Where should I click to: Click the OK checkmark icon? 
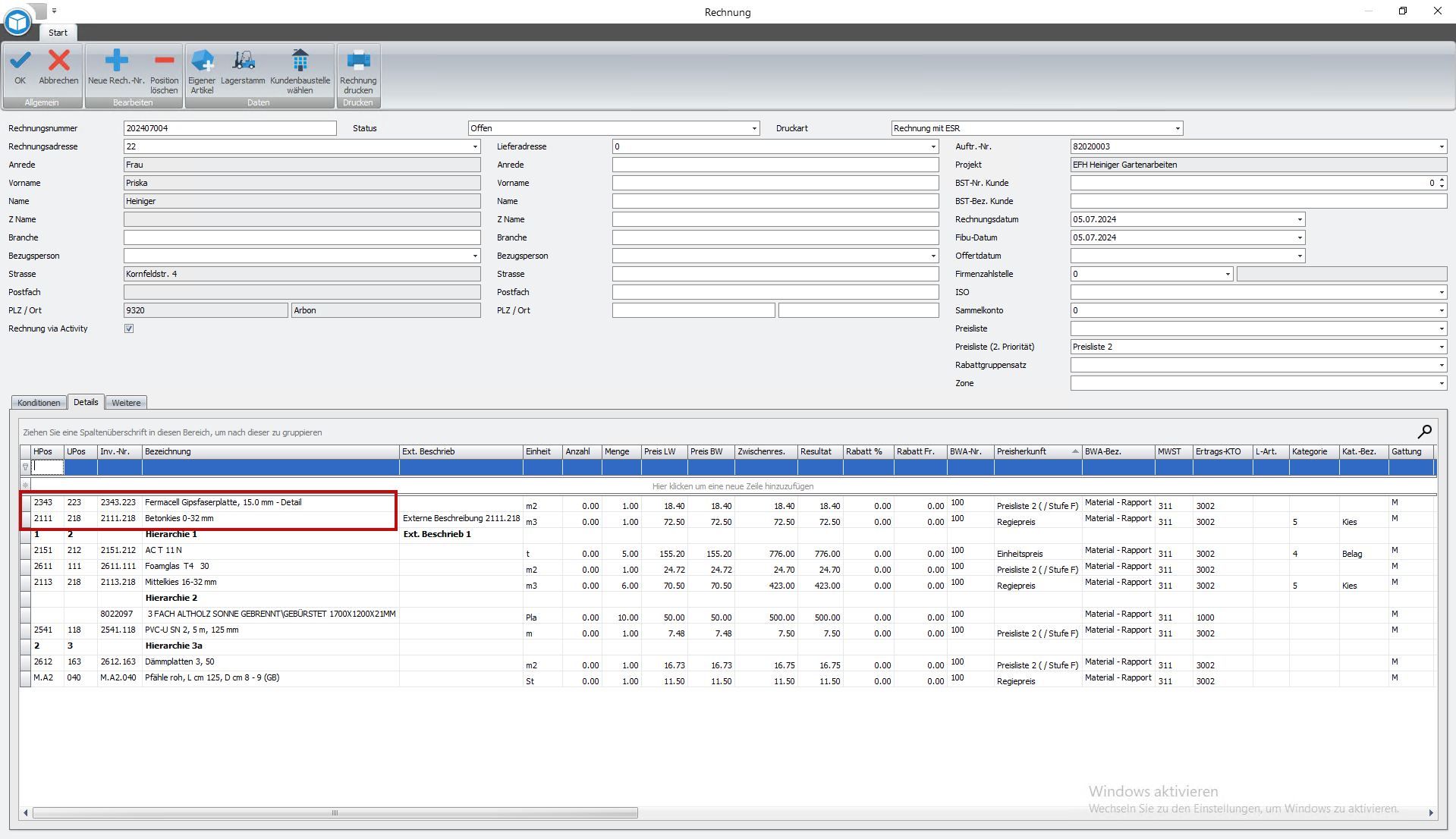20,61
